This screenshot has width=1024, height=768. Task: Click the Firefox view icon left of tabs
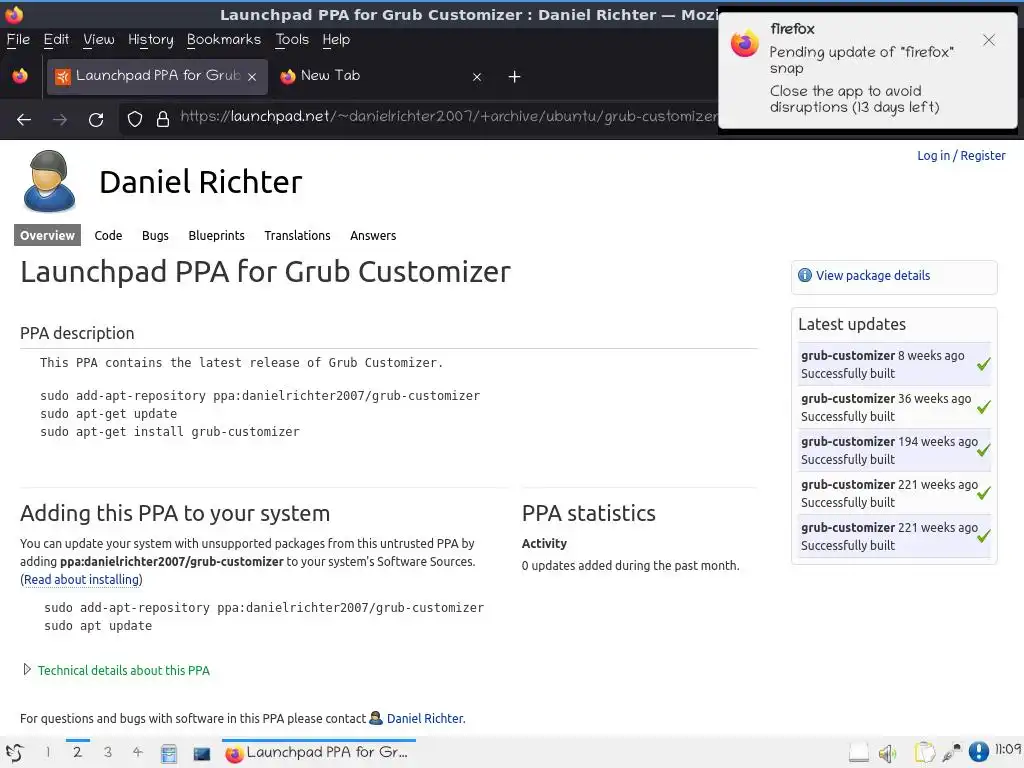pyautogui.click(x=20, y=76)
